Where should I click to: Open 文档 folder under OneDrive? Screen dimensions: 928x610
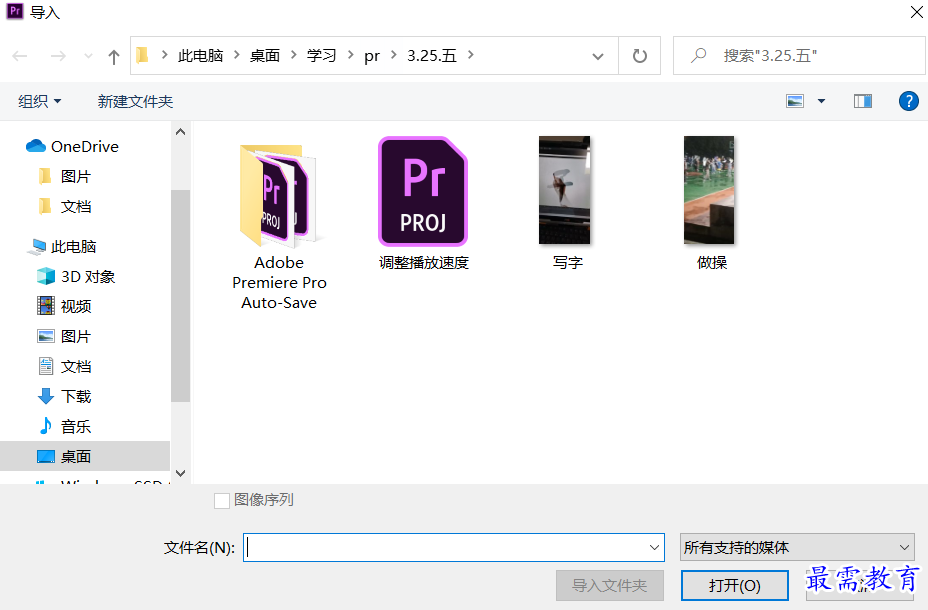65,206
